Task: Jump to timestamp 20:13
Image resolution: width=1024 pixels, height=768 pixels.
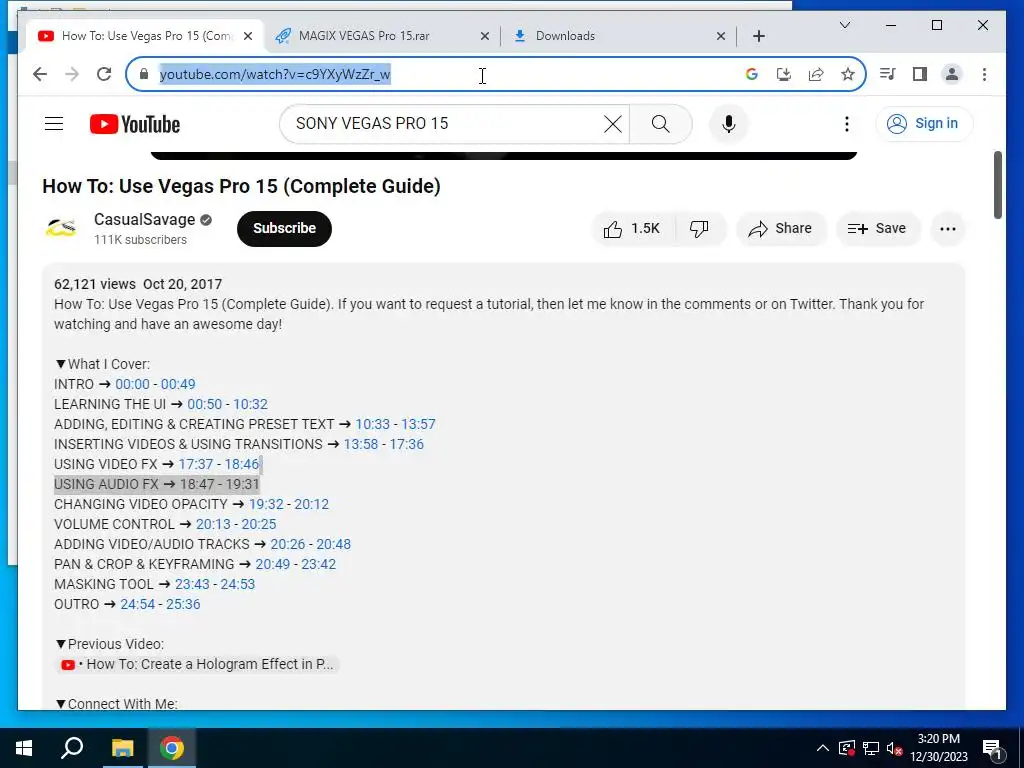Action: click(213, 524)
